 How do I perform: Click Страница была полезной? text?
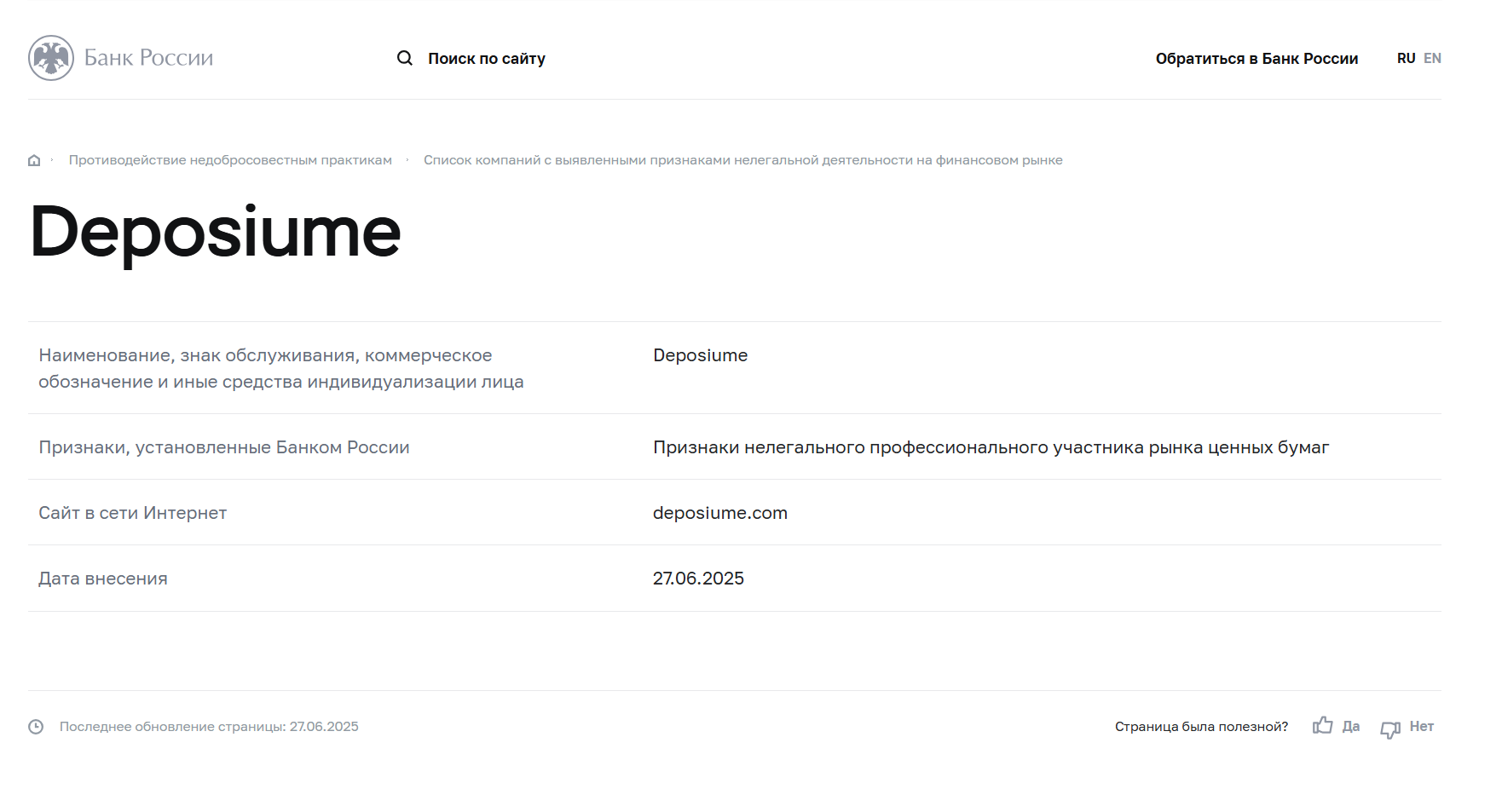click(1201, 727)
